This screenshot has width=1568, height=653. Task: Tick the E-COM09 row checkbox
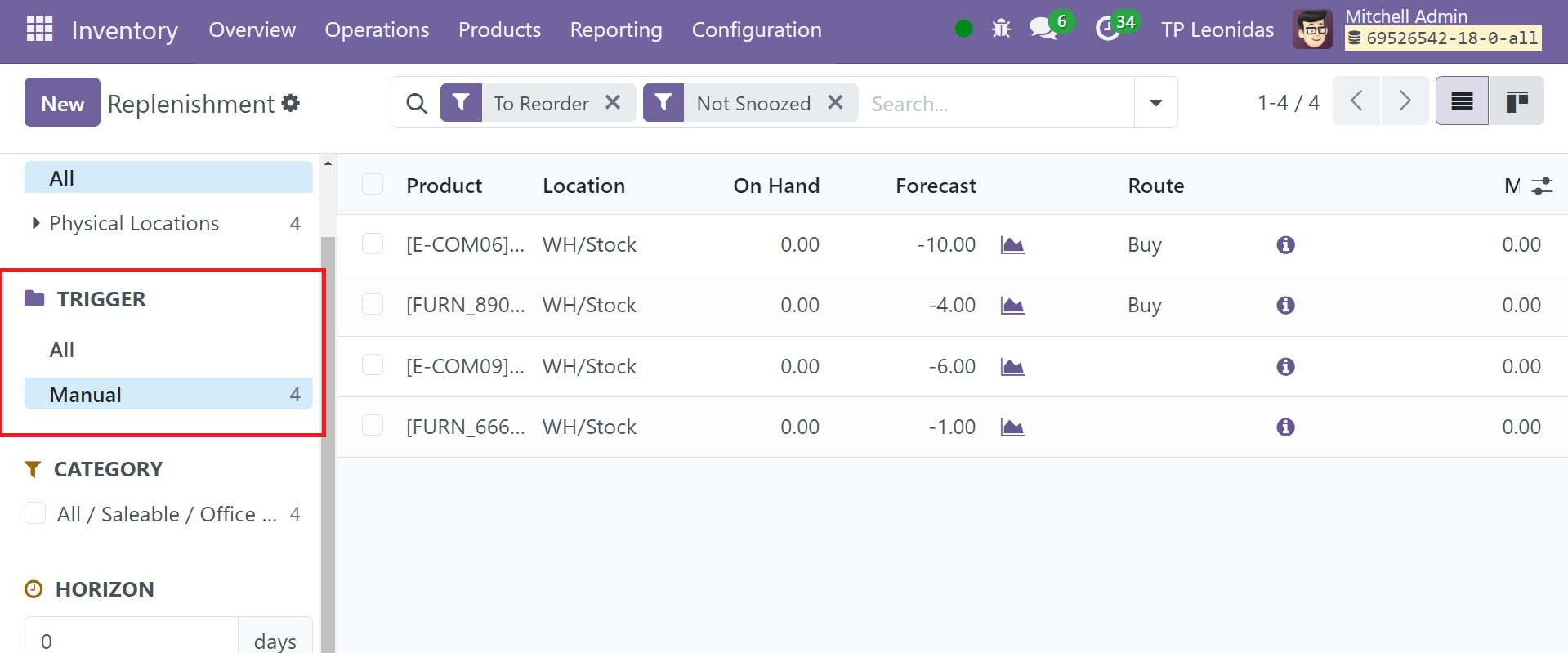pyautogui.click(x=373, y=365)
